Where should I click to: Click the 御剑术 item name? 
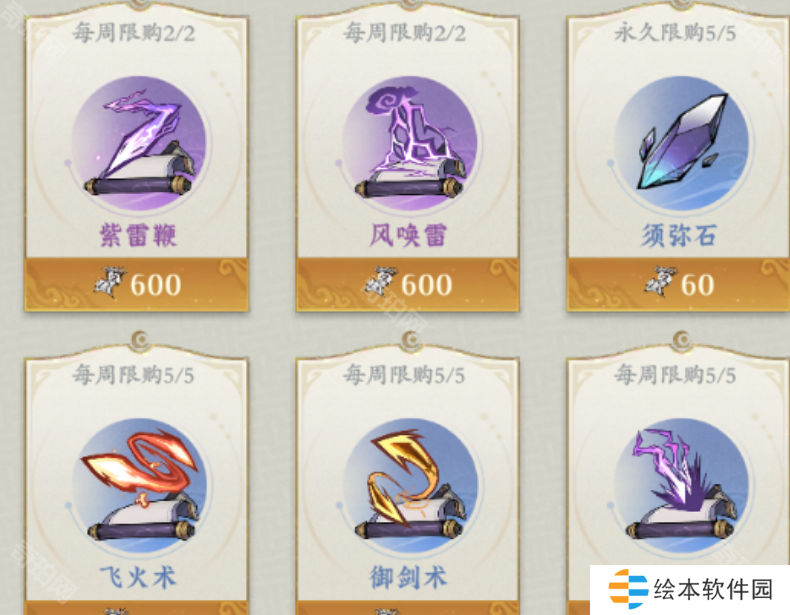409,577
